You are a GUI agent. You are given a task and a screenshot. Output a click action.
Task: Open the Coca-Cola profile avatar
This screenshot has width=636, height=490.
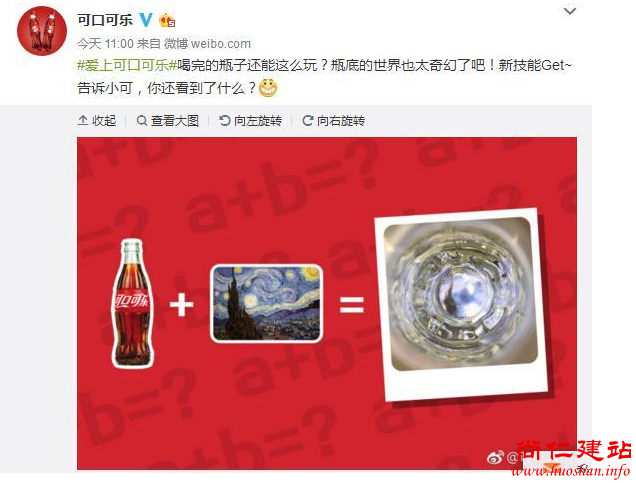[x=42, y=30]
